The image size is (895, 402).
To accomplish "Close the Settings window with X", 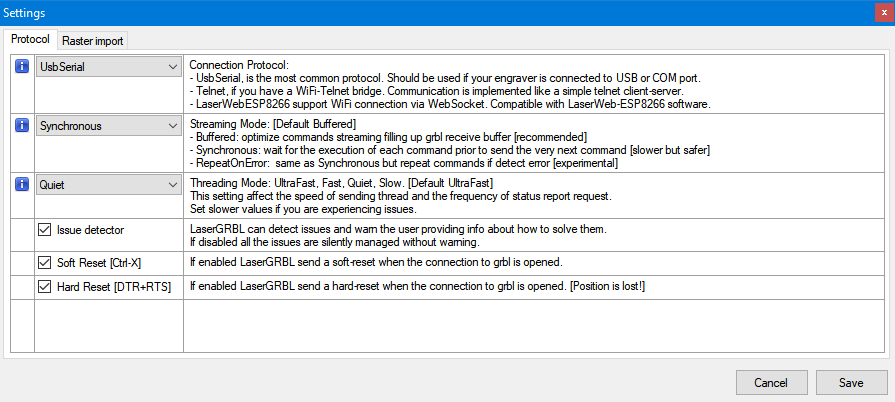I will point(884,13).
